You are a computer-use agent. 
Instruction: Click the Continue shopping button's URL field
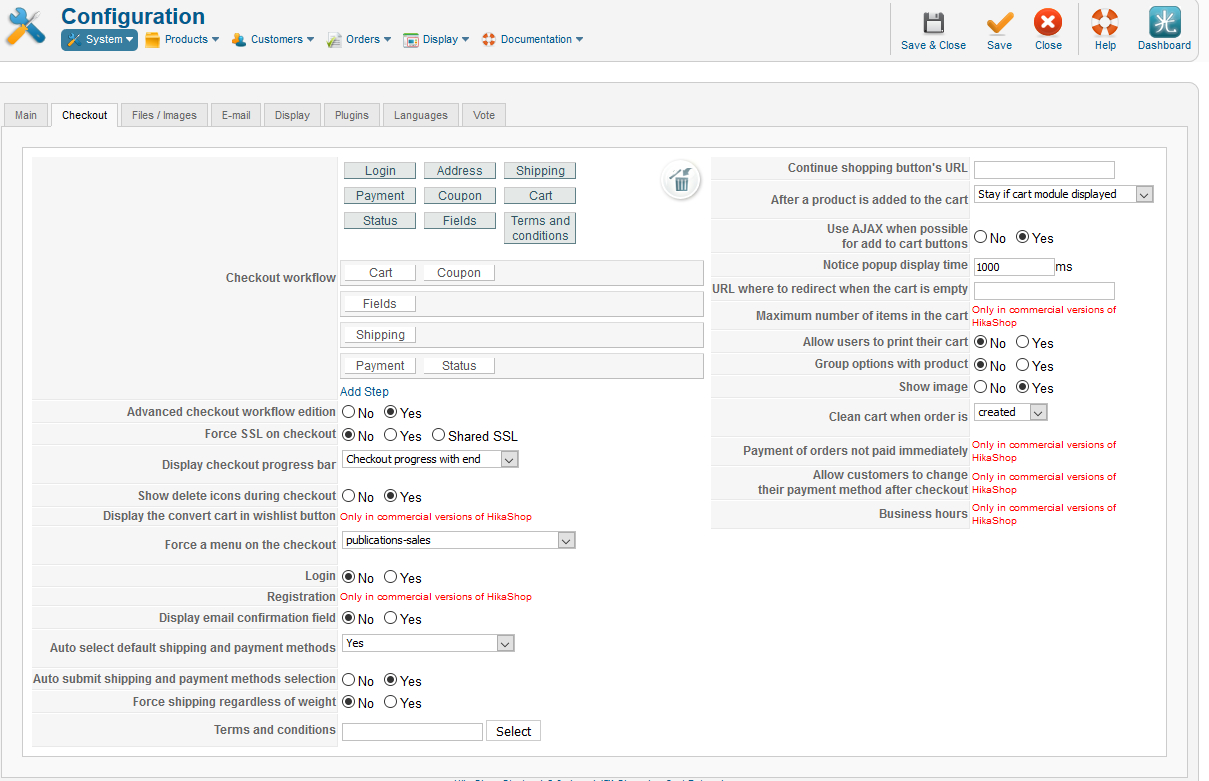[x=1044, y=170]
